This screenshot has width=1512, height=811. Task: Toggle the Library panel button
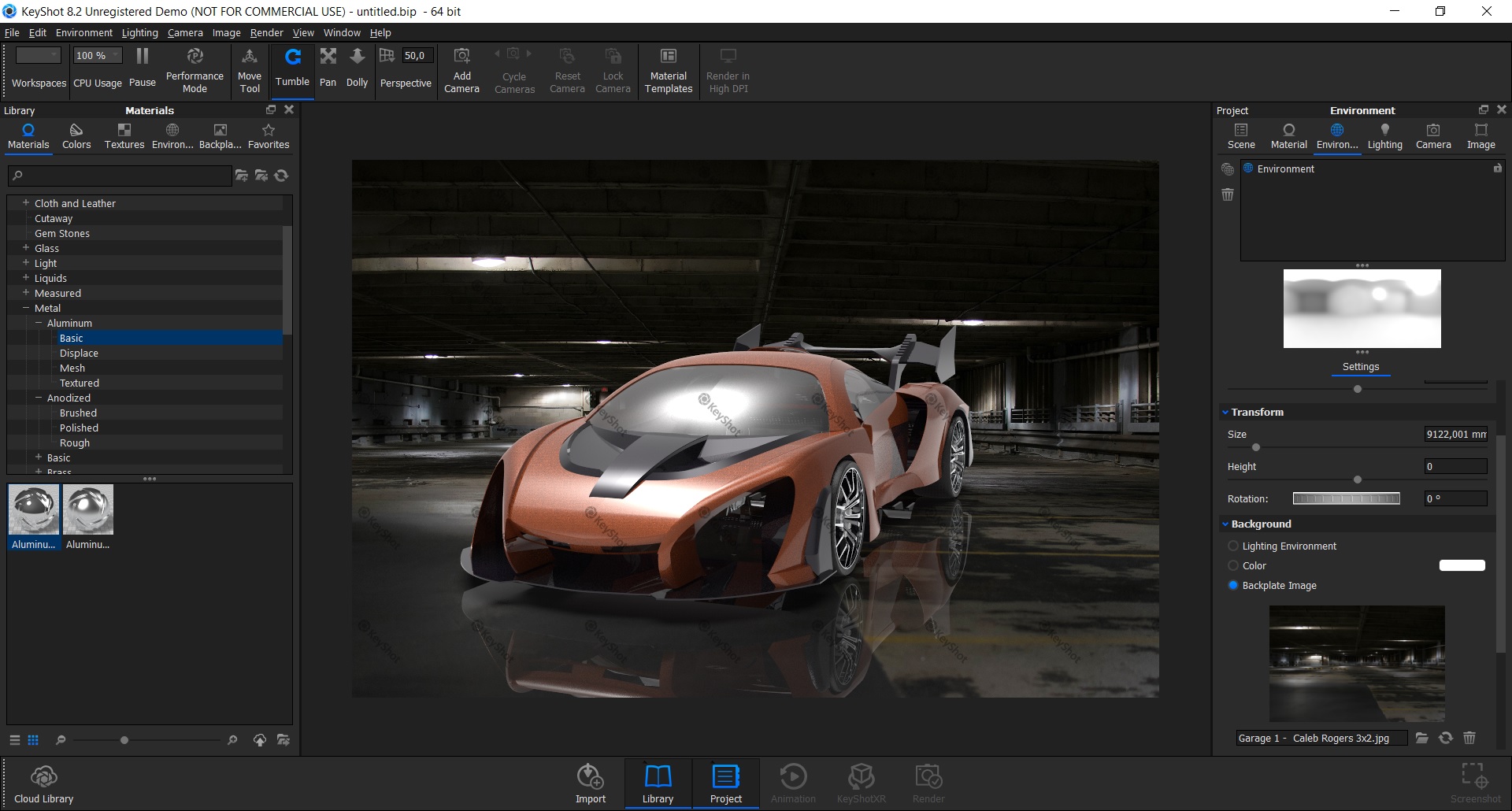point(658,784)
